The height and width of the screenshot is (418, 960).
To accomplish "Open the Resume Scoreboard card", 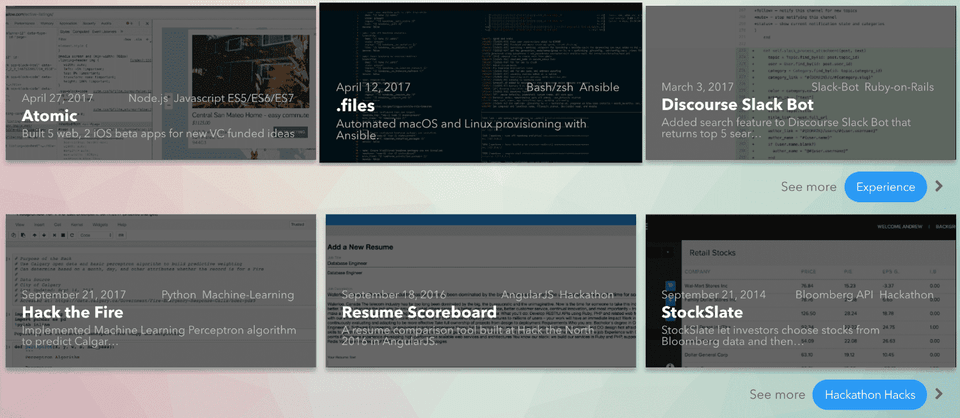I will click(481, 291).
